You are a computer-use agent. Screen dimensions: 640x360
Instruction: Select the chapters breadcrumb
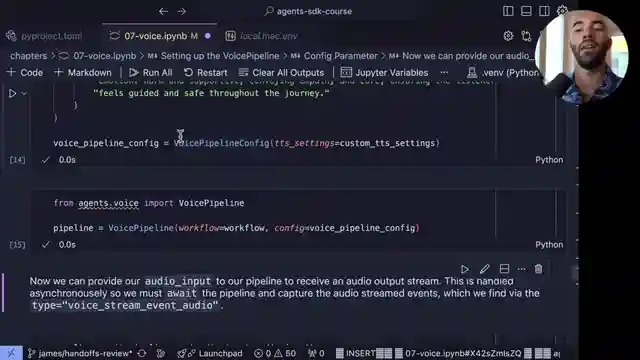tap(28, 56)
